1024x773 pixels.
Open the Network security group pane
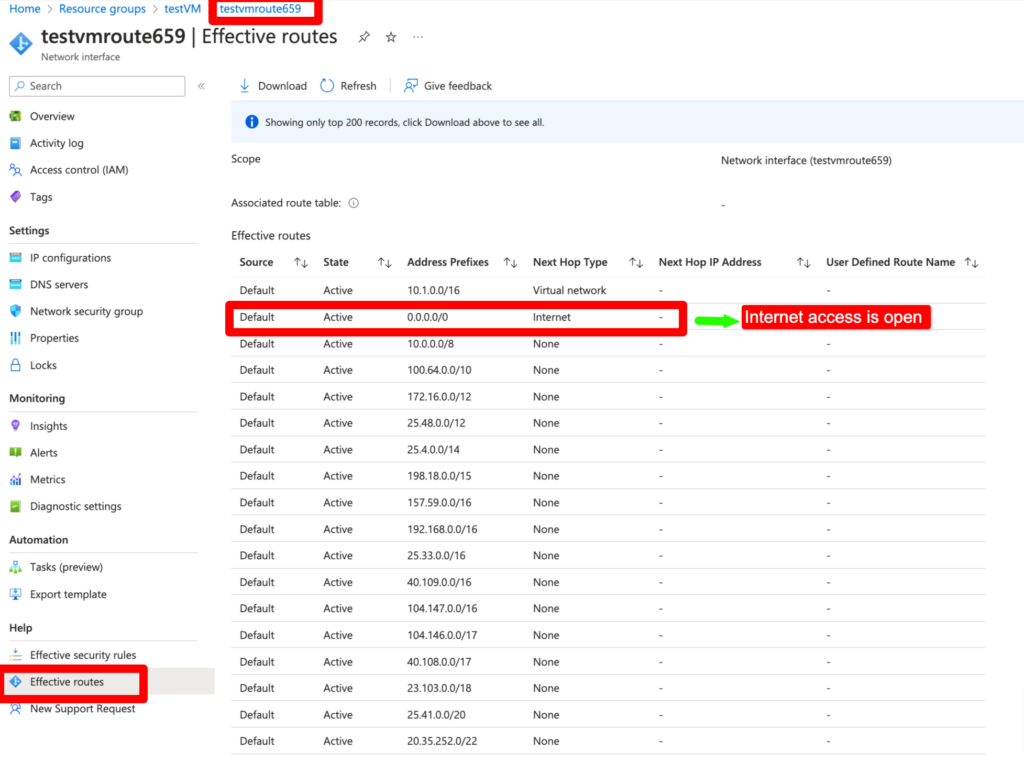(x=86, y=311)
